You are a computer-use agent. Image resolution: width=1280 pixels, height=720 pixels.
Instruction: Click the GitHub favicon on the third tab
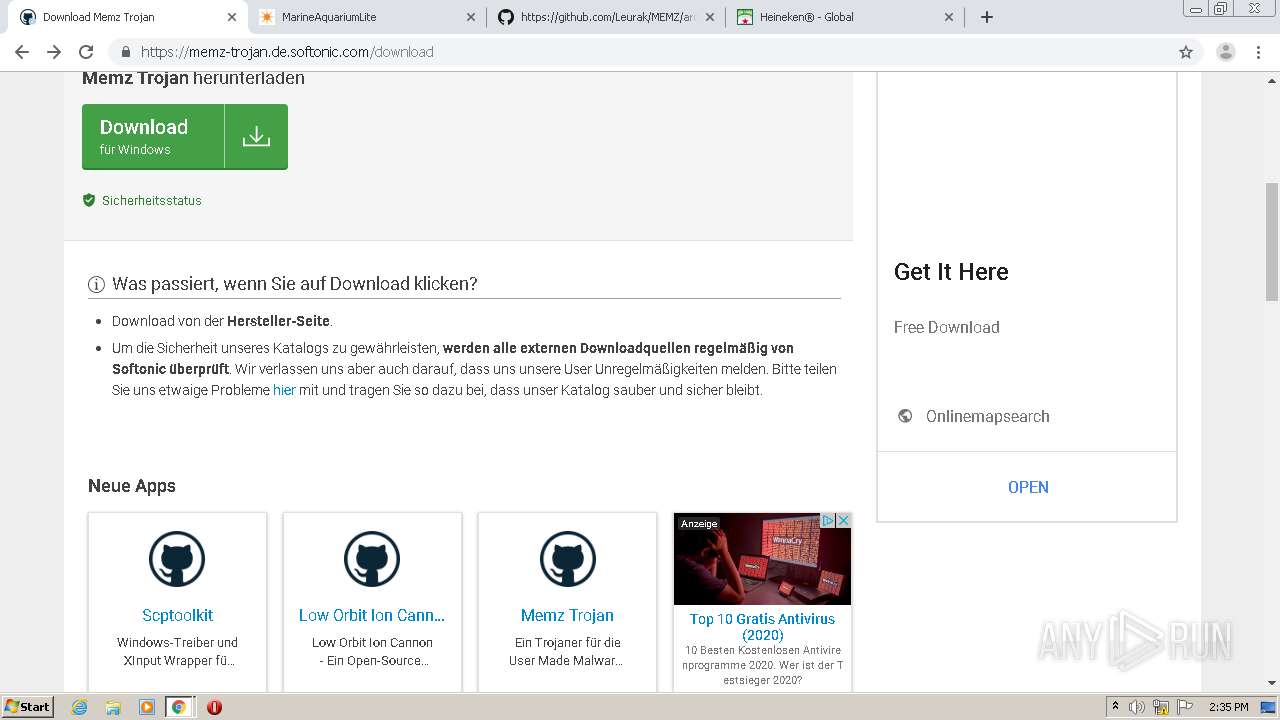pos(506,17)
